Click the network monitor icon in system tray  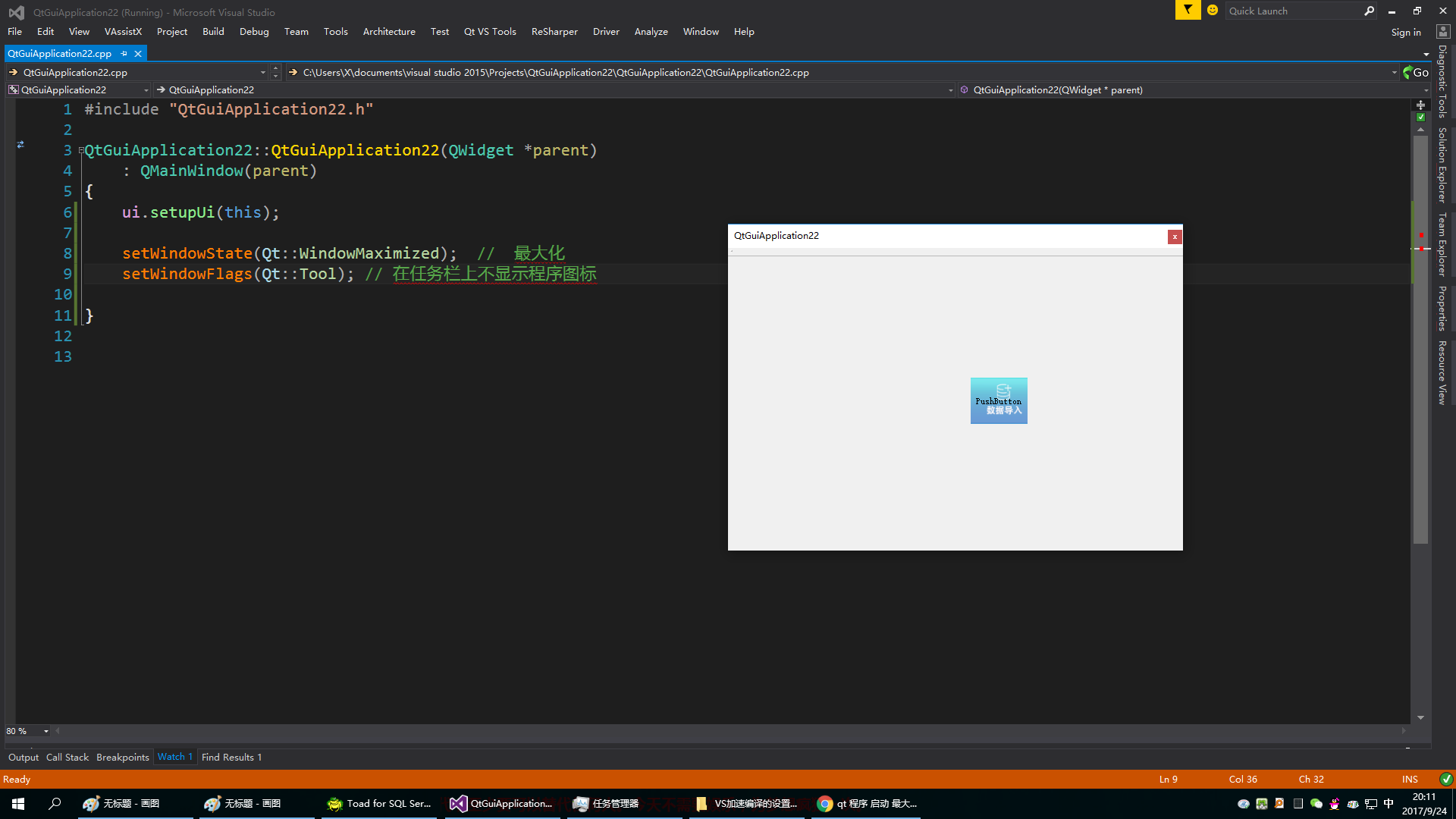[1371, 804]
